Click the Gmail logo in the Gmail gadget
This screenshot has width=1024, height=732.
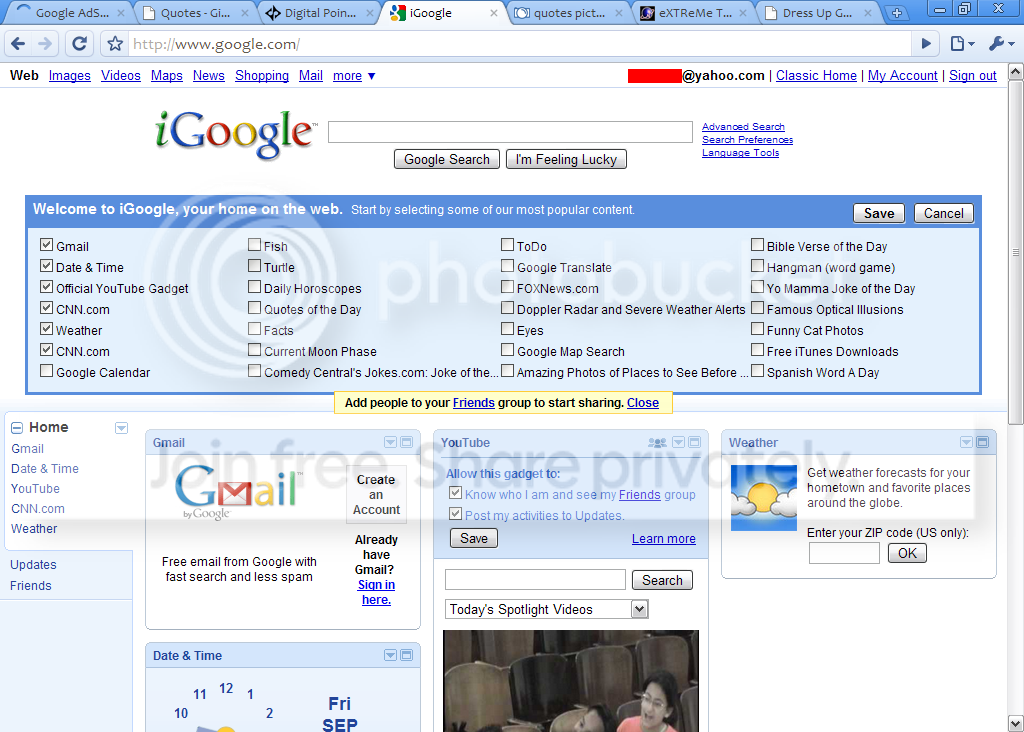pyautogui.click(x=239, y=492)
